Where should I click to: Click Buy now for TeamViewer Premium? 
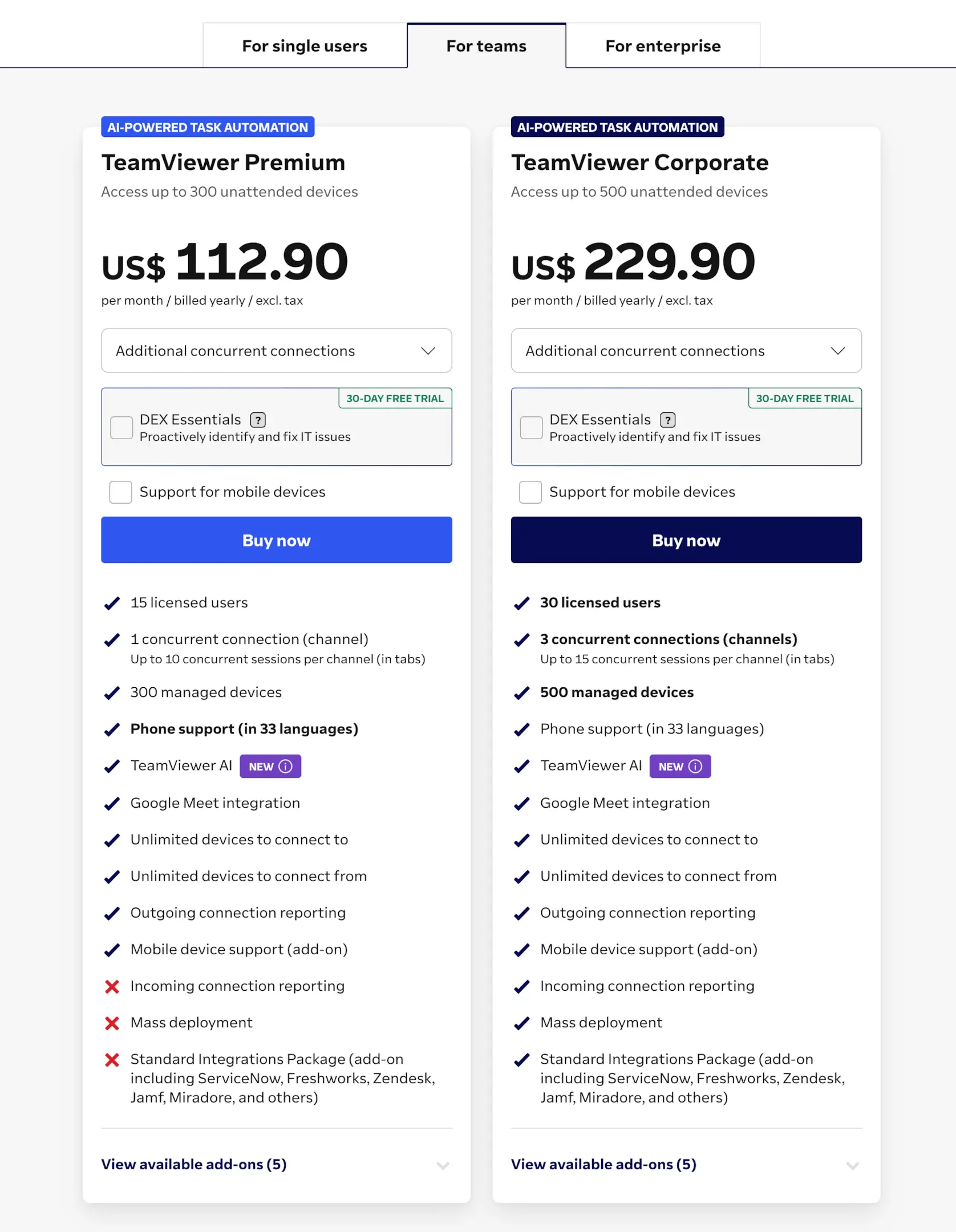click(276, 540)
